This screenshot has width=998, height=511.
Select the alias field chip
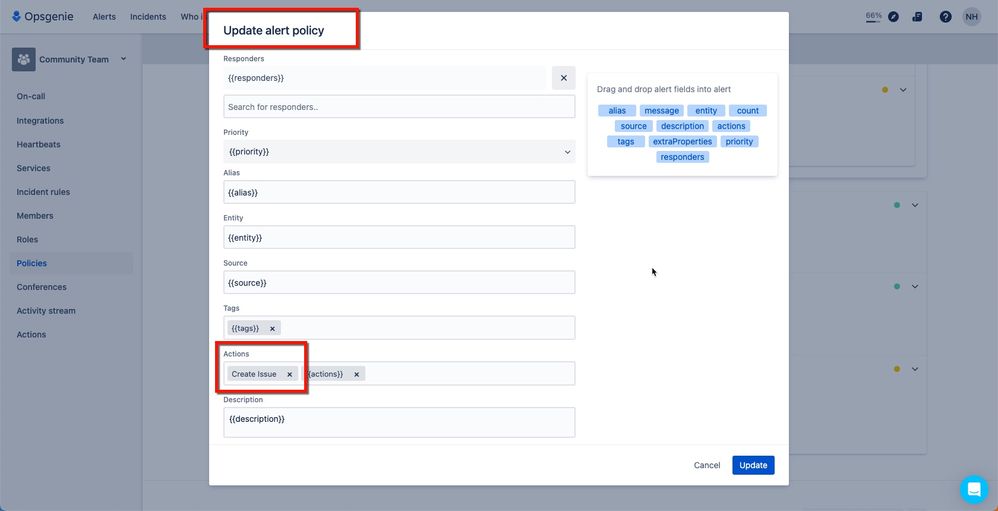(617, 111)
